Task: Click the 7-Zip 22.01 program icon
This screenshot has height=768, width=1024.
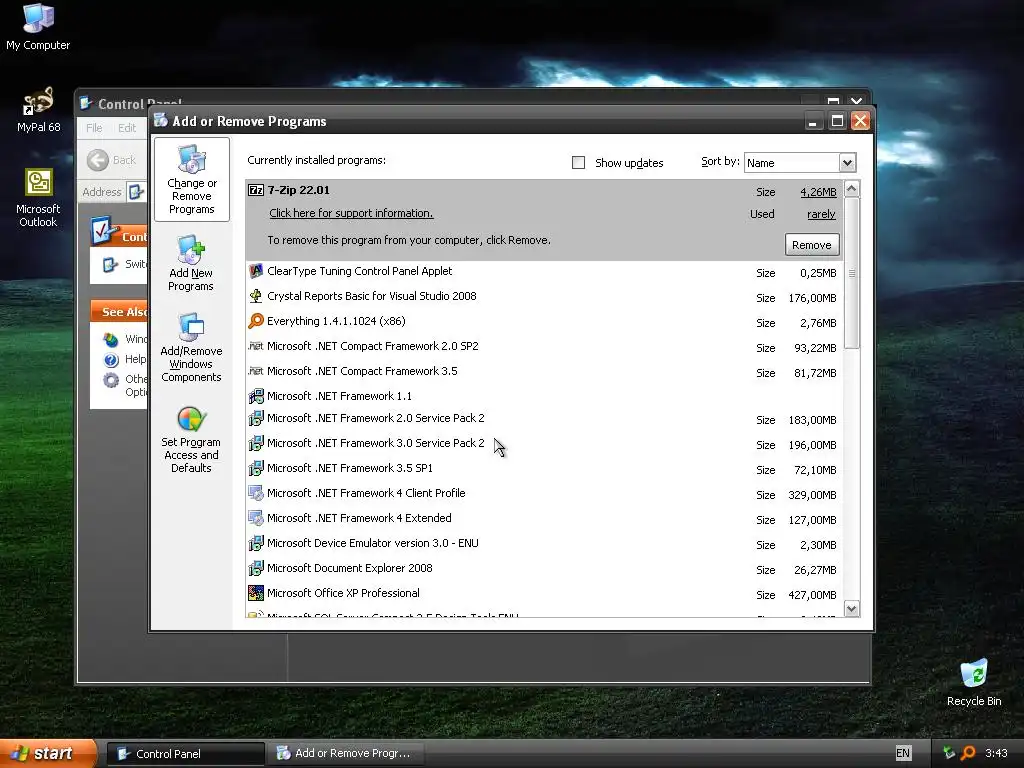Action: (x=256, y=190)
